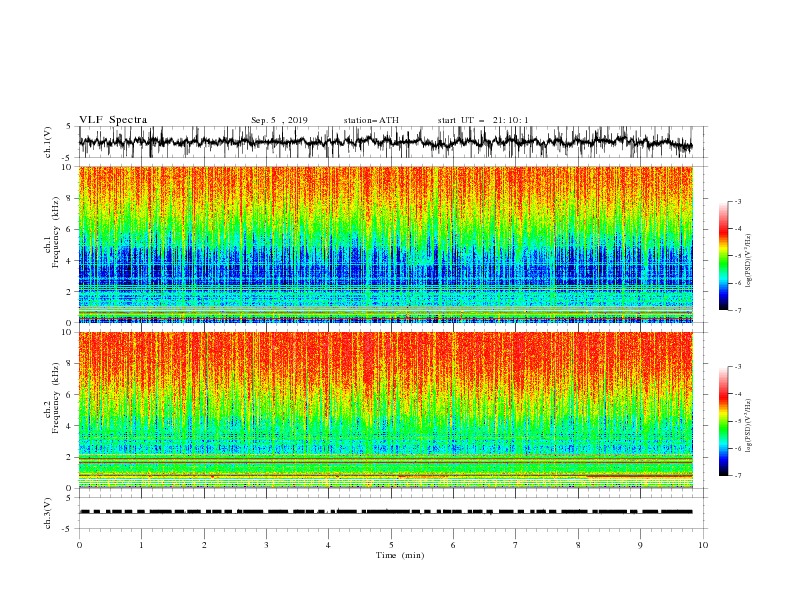Click the "1" tick on the time axis
This screenshot has height=612, width=792.
click(x=142, y=545)
